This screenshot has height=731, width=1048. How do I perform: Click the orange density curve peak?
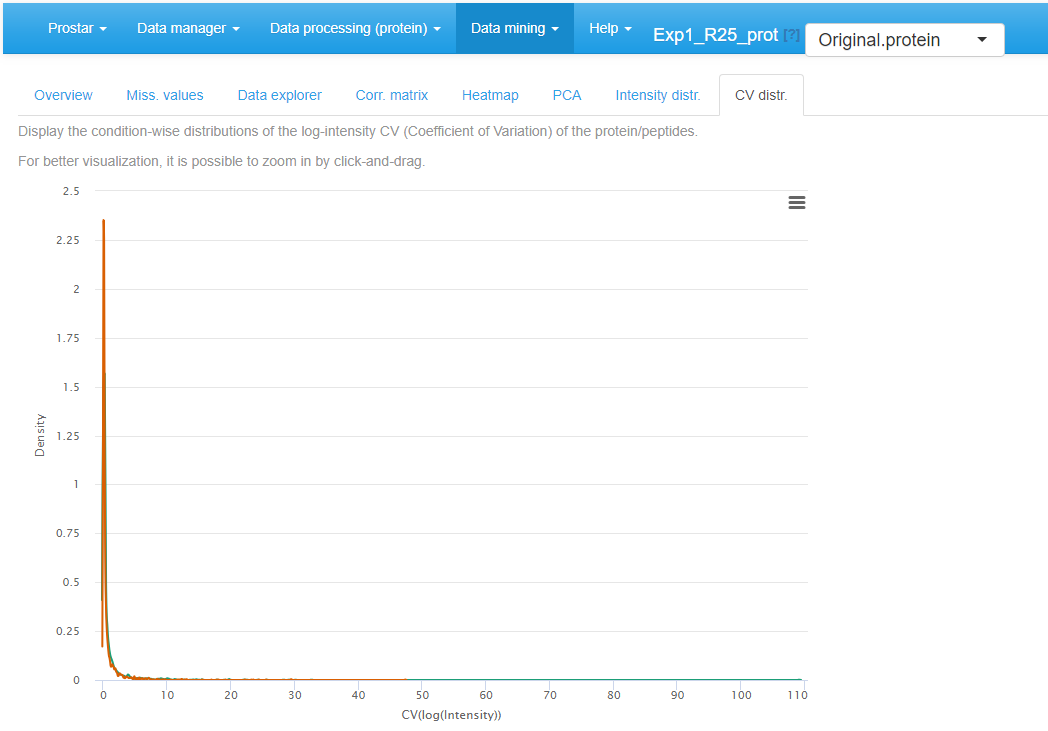coord(103,220)
